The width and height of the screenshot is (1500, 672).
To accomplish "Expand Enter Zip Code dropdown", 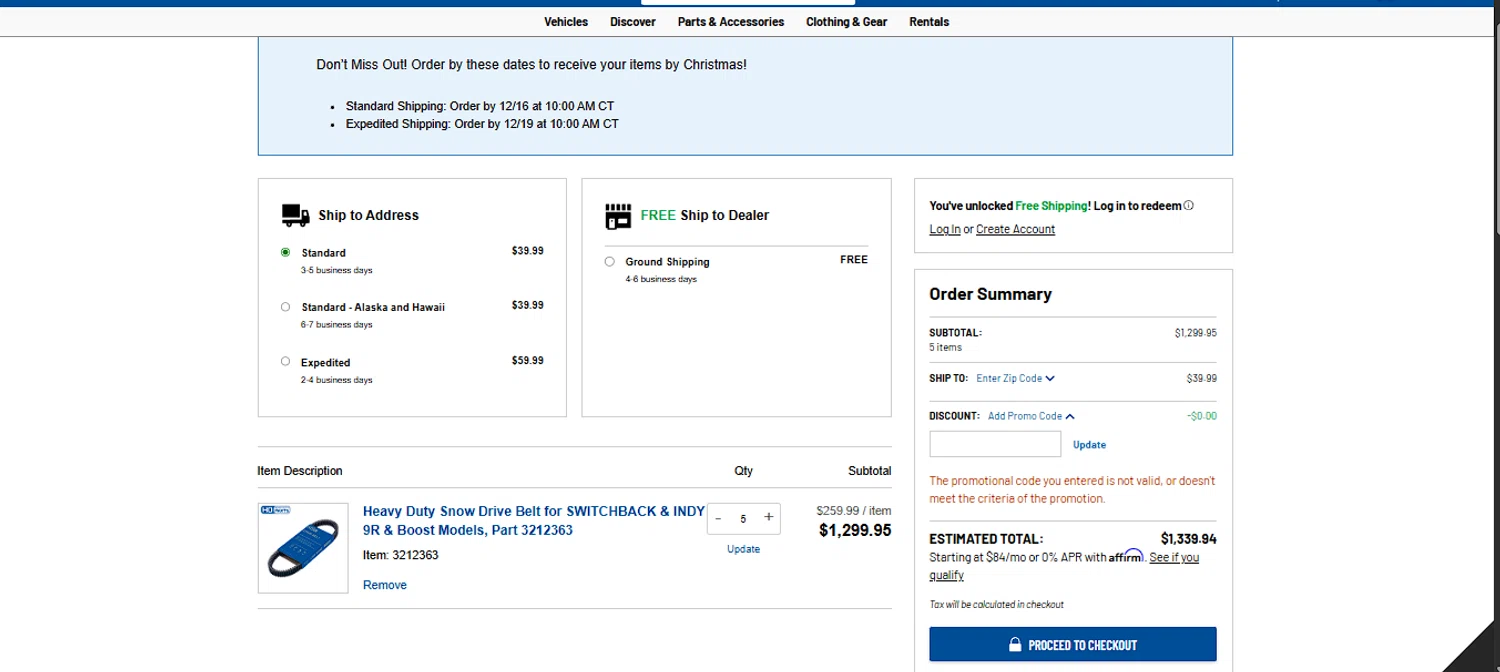I will 1015,379.
